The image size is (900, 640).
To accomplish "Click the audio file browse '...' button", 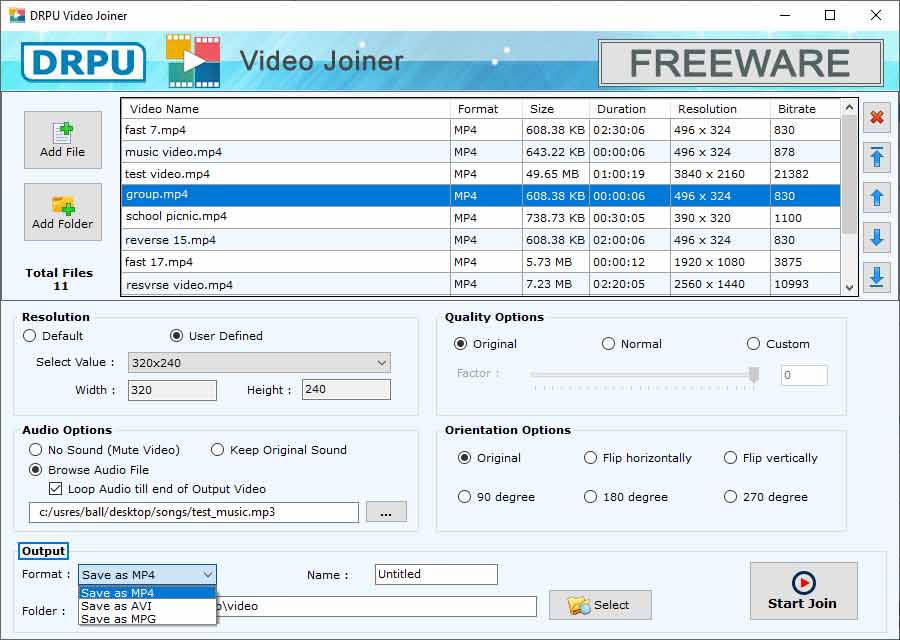I will (386, 512).
